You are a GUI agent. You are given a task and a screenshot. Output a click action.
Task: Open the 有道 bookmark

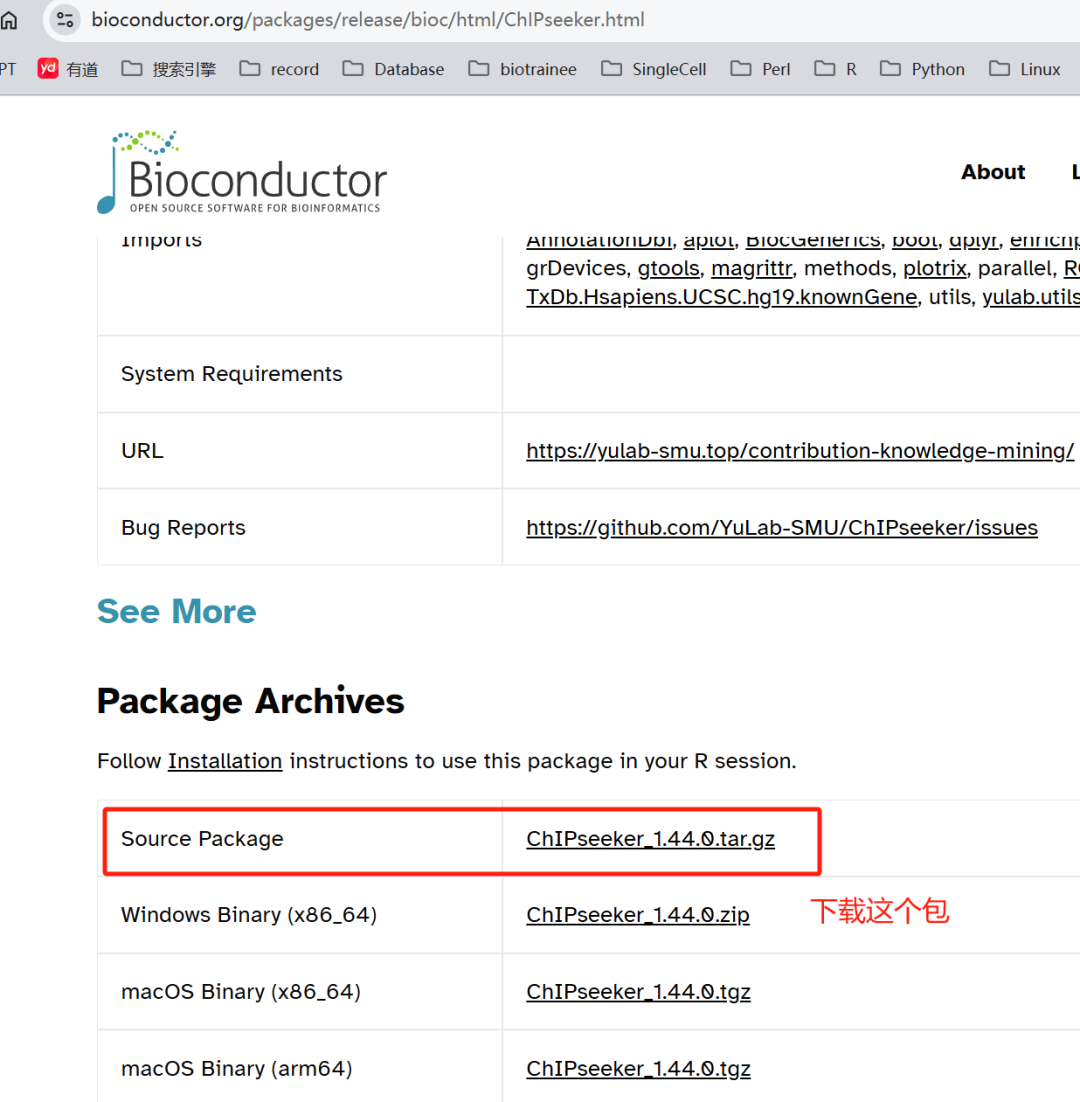point(67,69)
